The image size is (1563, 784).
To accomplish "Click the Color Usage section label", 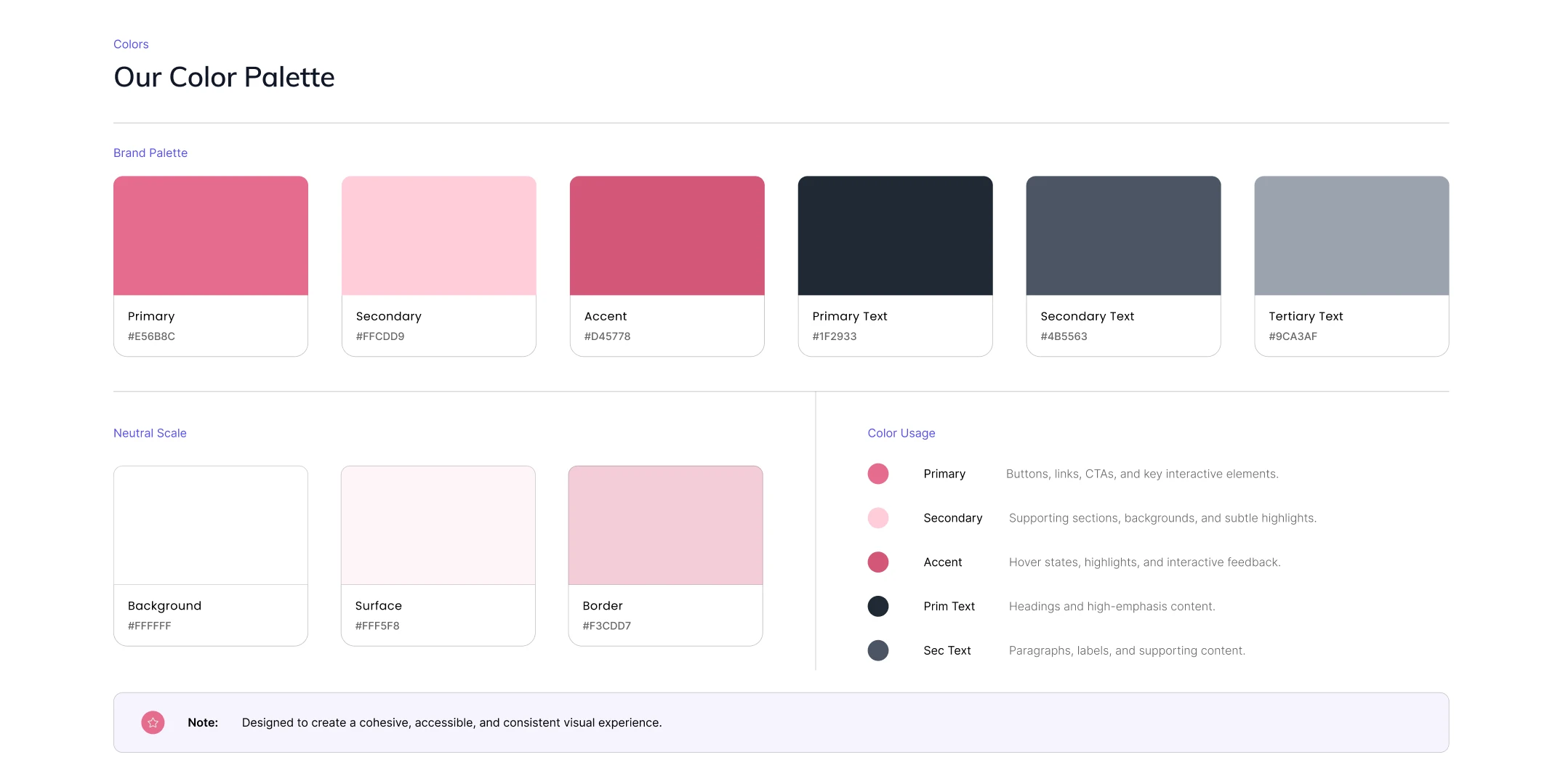I will (x=901, y=433).
